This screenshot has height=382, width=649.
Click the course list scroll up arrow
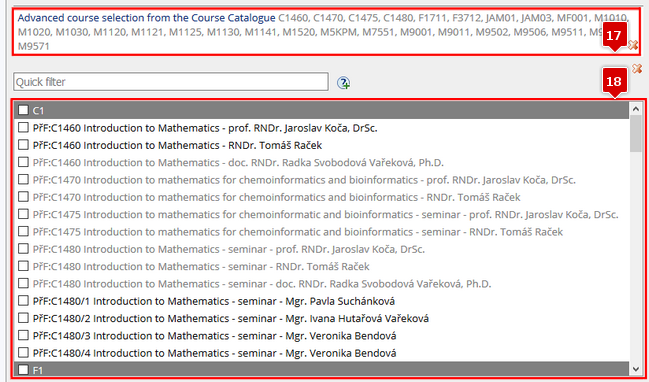click(636, 109)
